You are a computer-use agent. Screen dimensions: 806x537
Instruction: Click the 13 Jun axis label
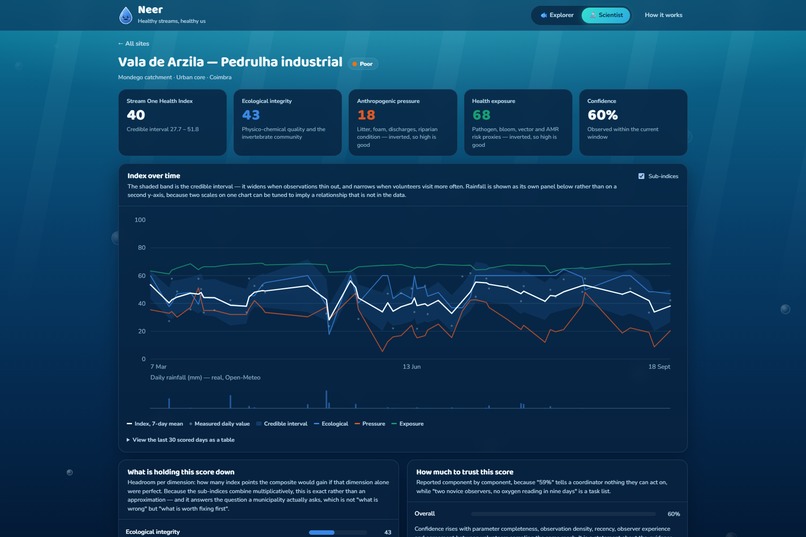411,367
